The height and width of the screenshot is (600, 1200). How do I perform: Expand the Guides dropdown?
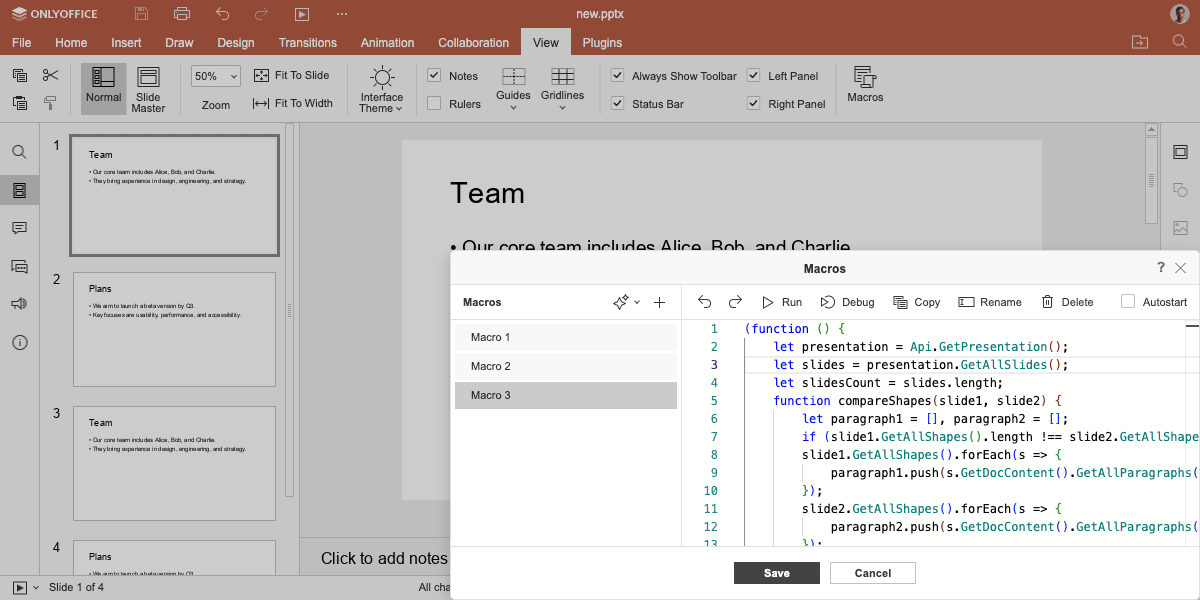513,89
